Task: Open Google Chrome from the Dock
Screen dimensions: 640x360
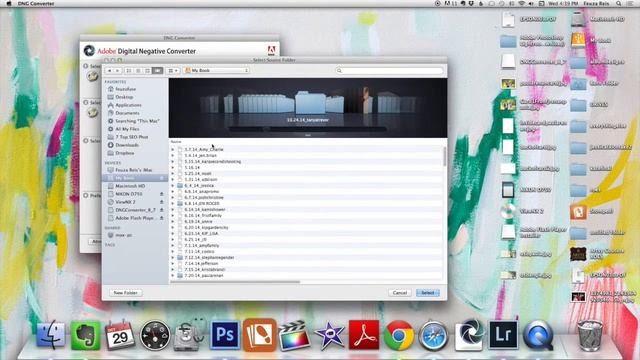Action: (399, 336)
